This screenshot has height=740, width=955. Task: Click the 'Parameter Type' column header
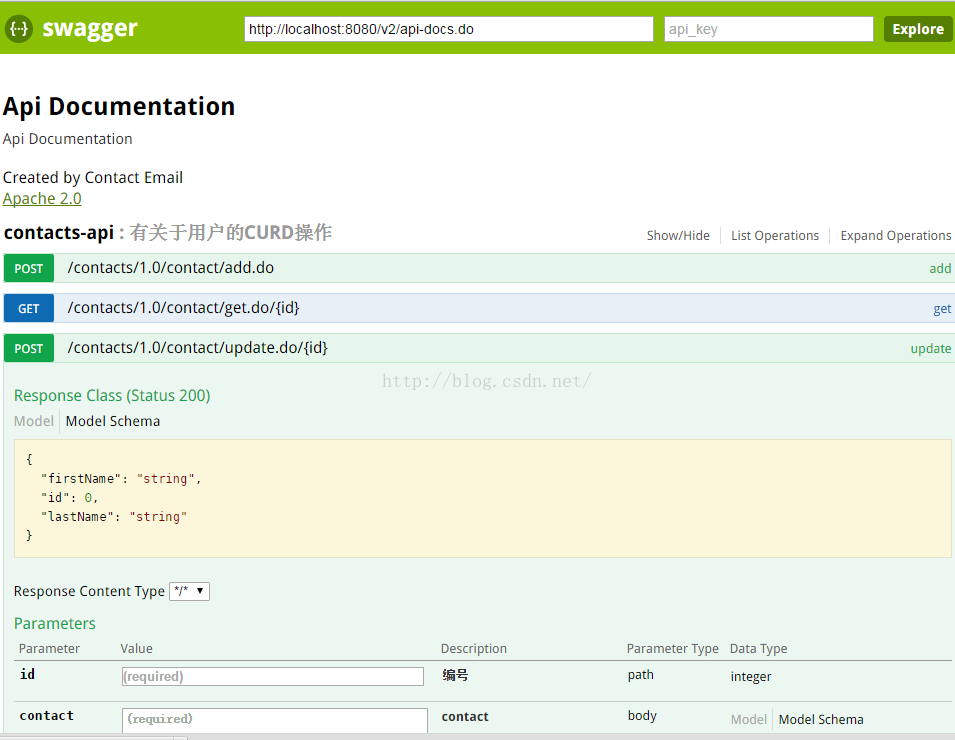tap(672, 649)
